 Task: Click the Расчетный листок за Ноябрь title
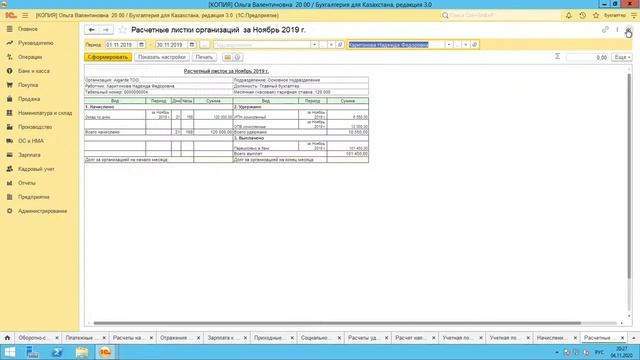226,71
